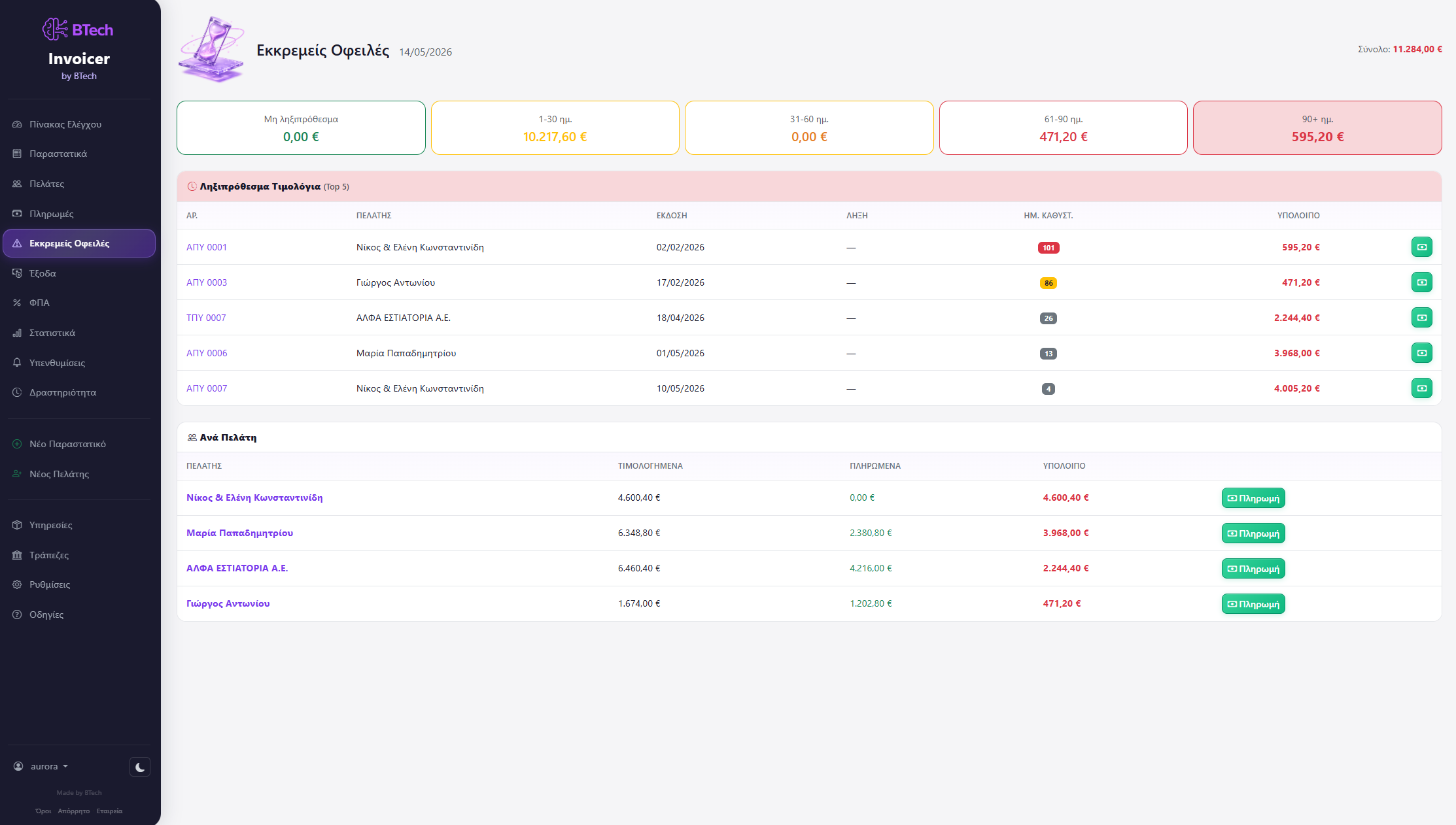The height and width of the screenshot is (825, 1456).
Task: Click payment icon for ΑΠΥ 0006 invoice
Action: (x=1421, y=353)
